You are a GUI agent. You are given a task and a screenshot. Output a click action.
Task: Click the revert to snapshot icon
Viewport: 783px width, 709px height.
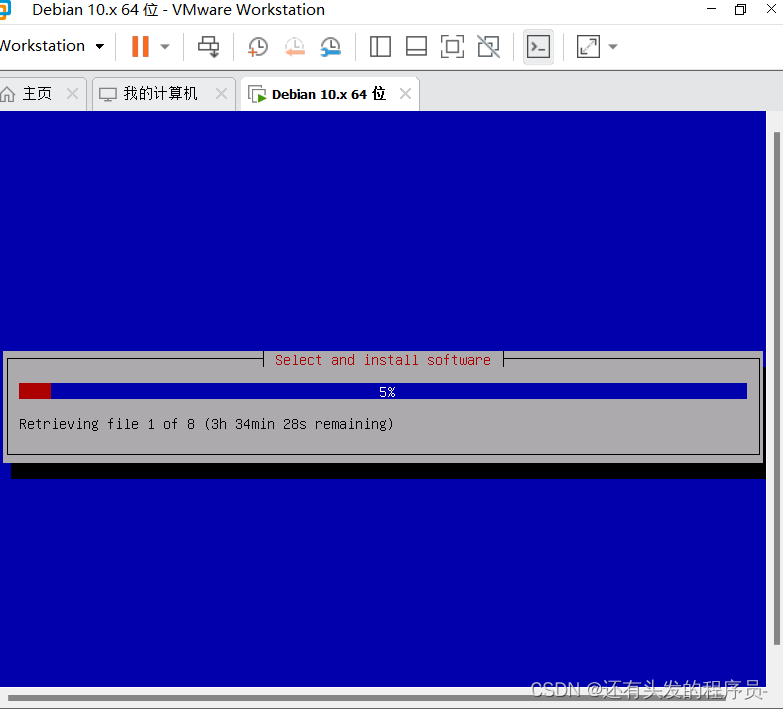point(294,46)
